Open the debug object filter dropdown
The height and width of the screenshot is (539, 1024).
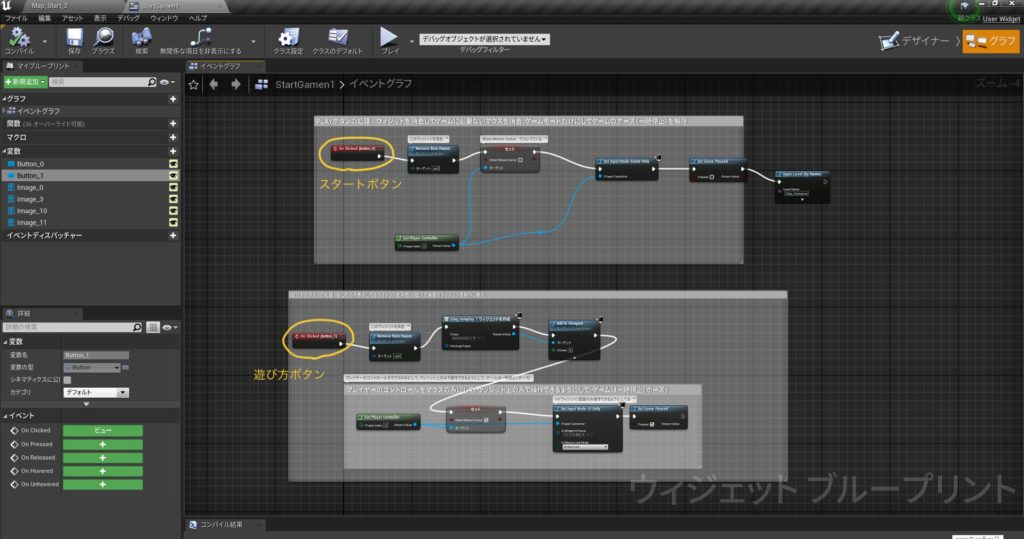tap(484, 39)
